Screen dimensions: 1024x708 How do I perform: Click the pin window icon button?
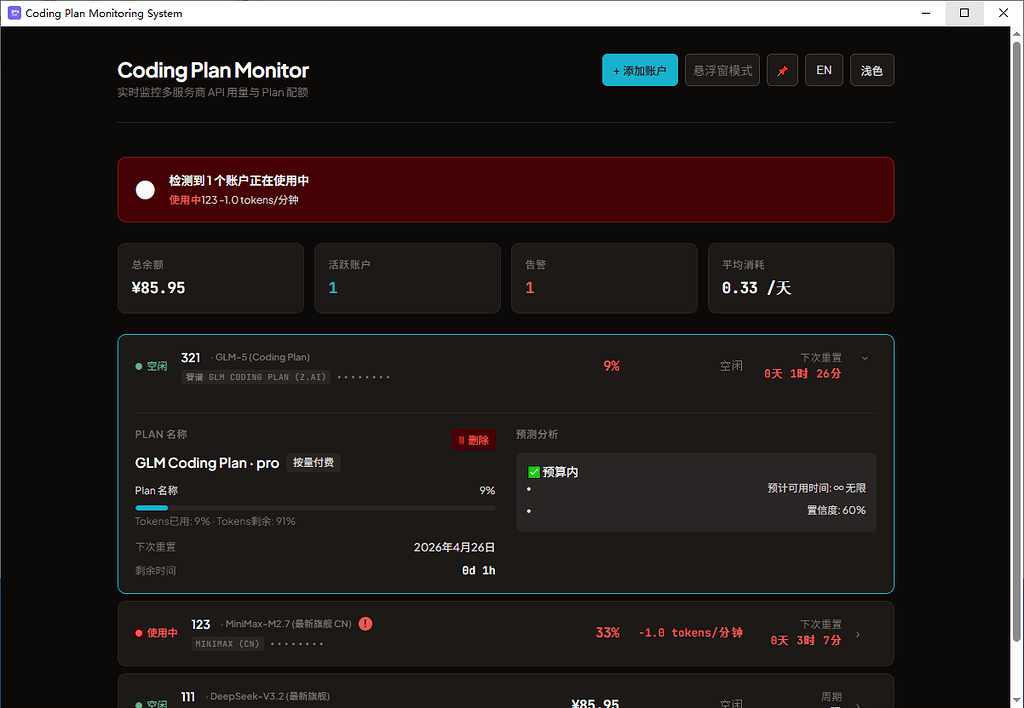click(x=782, y=70)
